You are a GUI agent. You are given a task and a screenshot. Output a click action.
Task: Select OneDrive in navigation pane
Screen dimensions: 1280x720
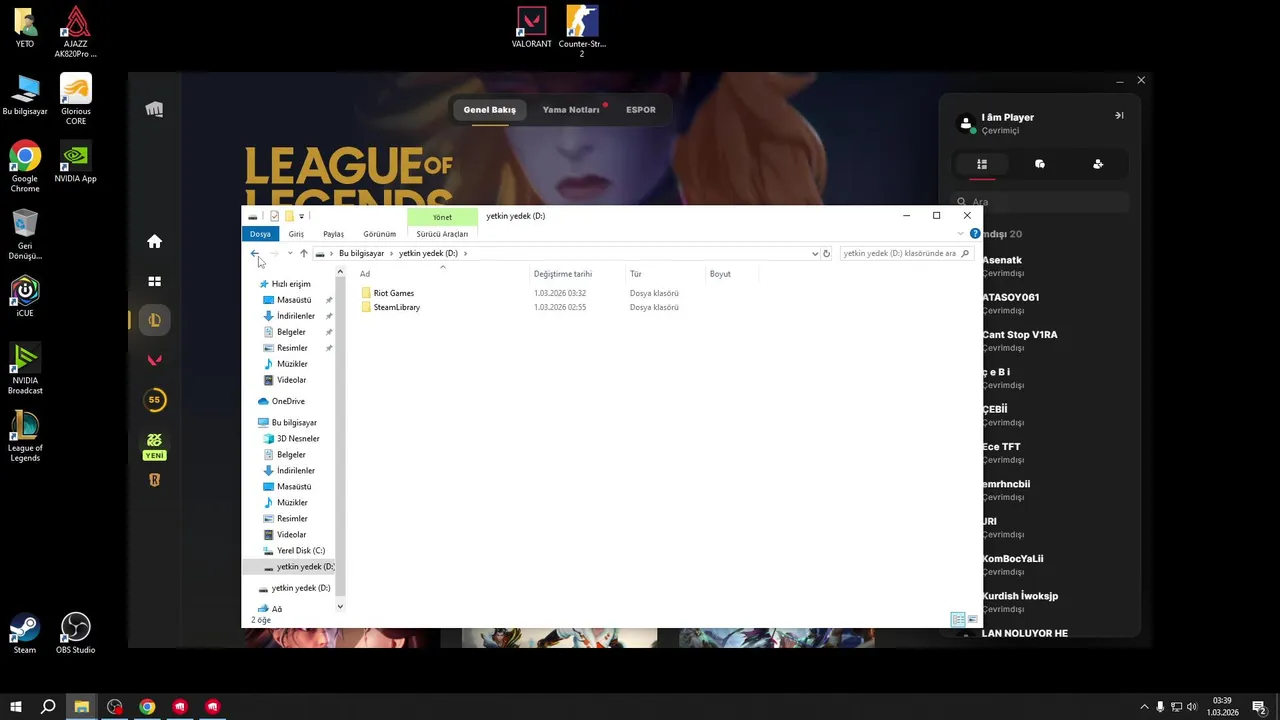[288, 401]
